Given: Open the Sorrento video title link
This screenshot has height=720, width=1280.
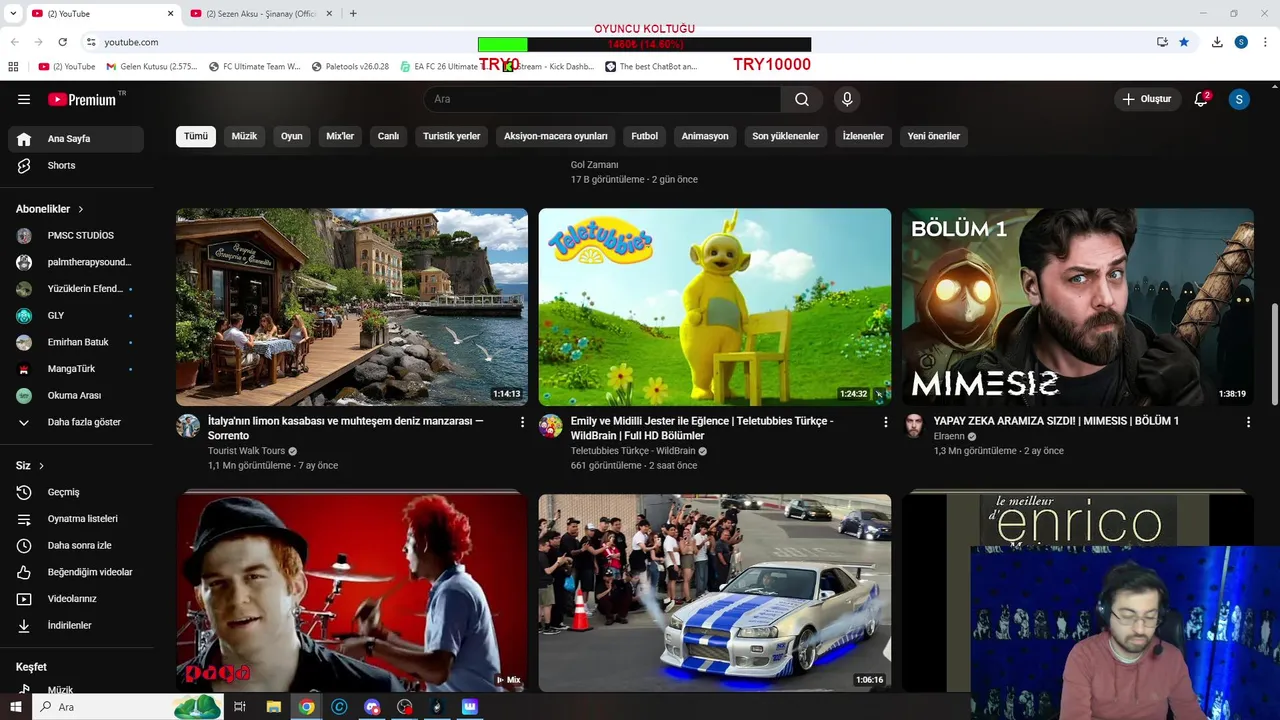Looking at the screenshot, I should pyautogui.click(x=346, y=428).
